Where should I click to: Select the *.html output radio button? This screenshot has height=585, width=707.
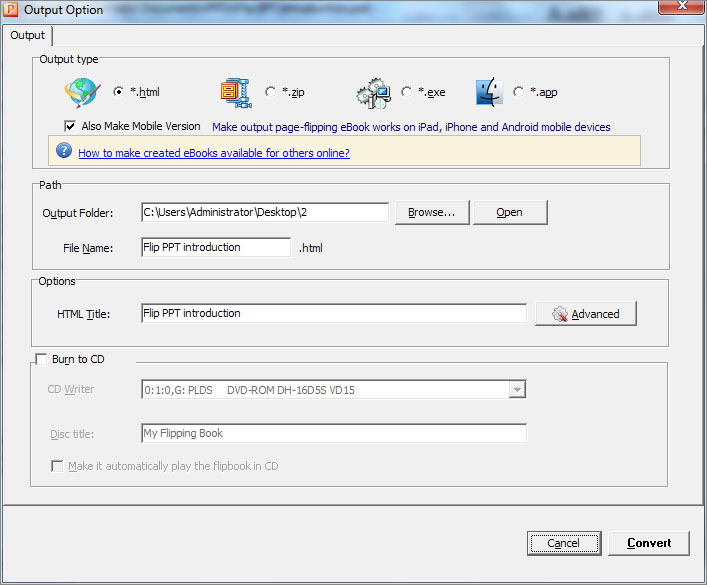tap(119, 92)
